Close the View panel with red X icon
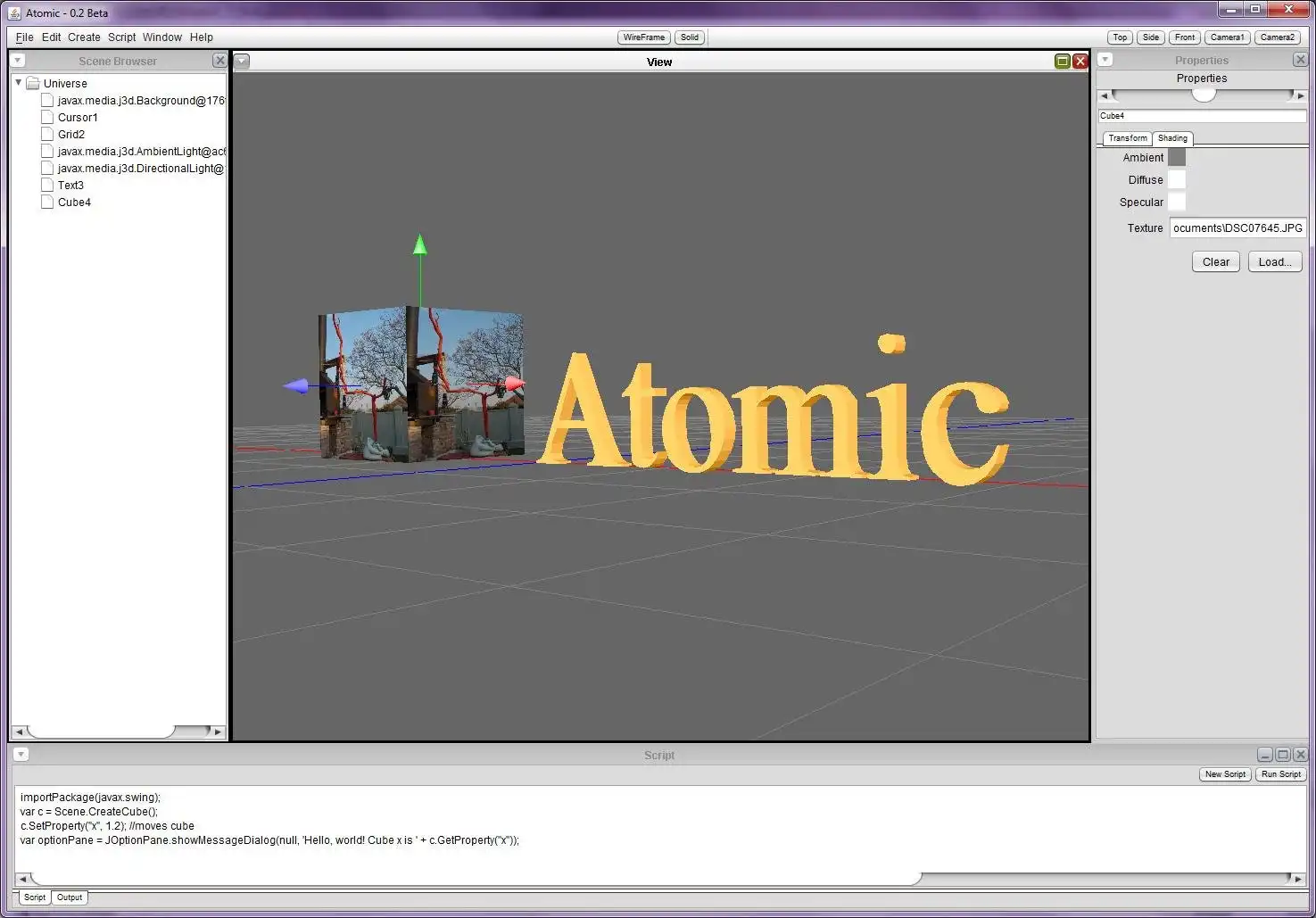1316x918 pixels. [x=1080, y=62]
